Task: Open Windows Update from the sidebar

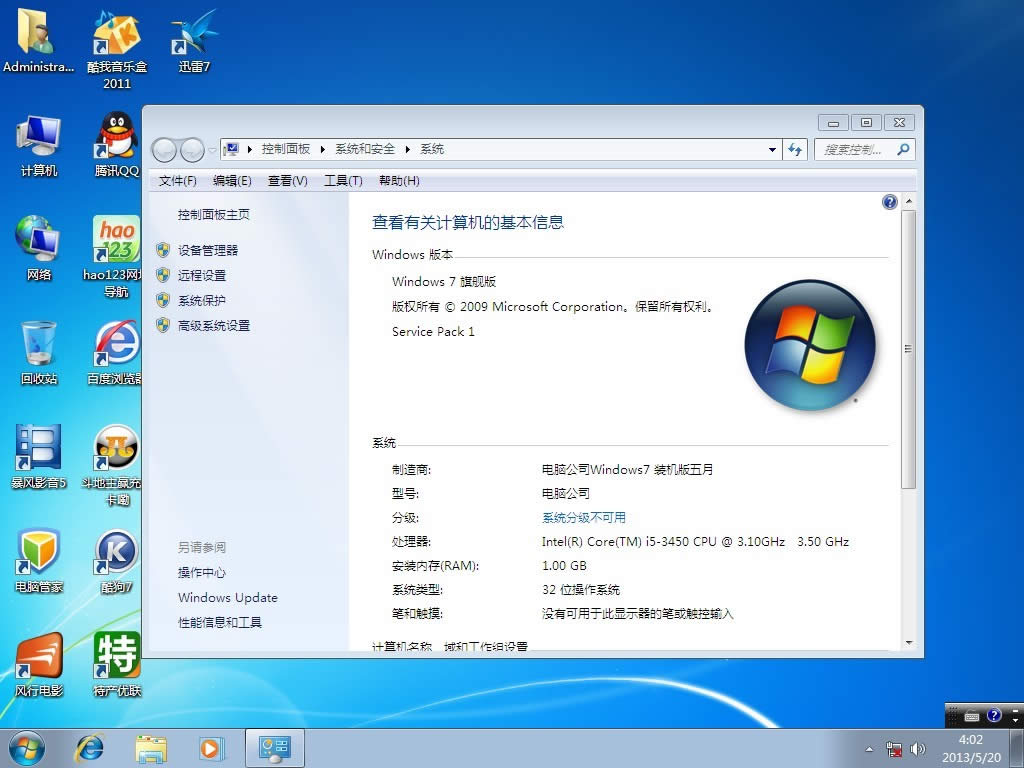Action: tap(227, 597)
